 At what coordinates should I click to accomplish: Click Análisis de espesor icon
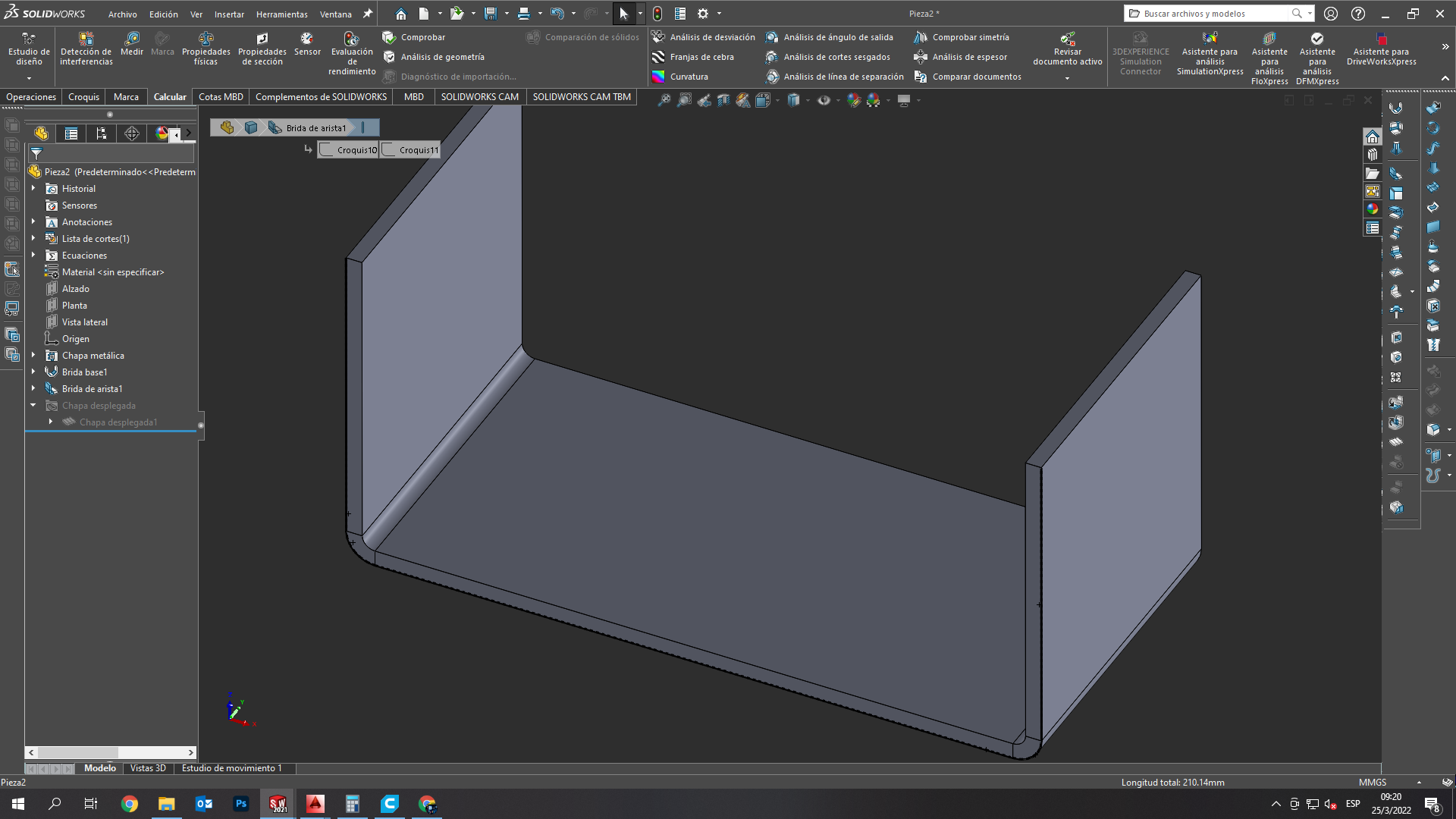pyautogui.click(x=921, y=57)
